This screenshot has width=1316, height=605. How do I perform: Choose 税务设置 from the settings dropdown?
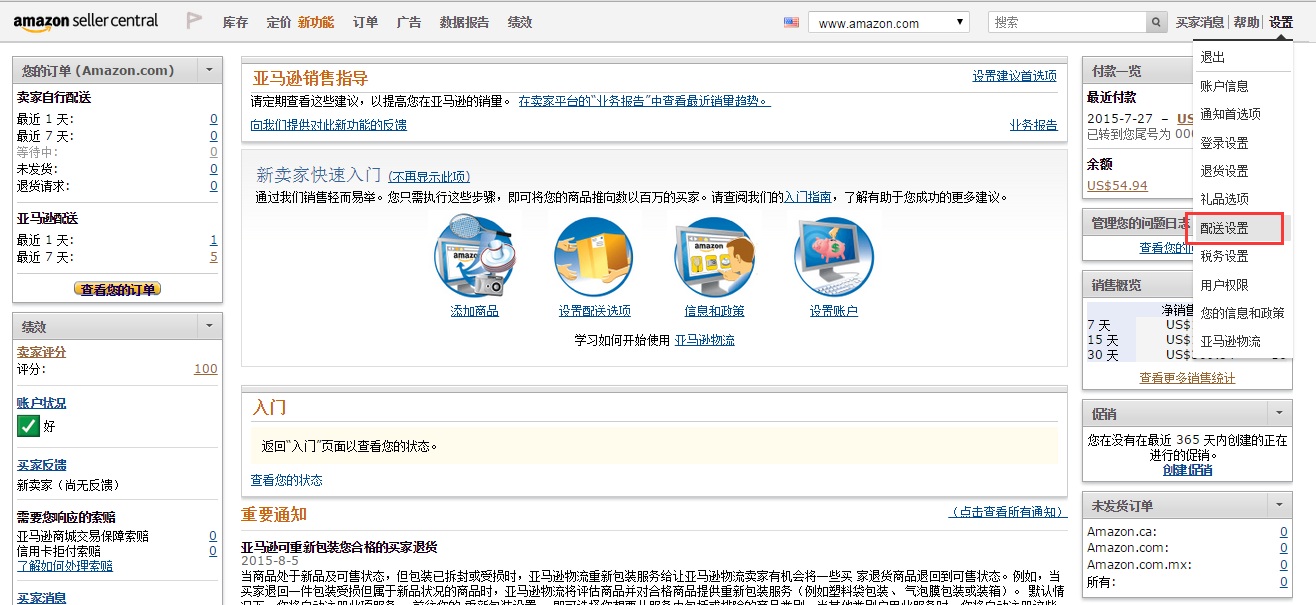[1224, 256]
